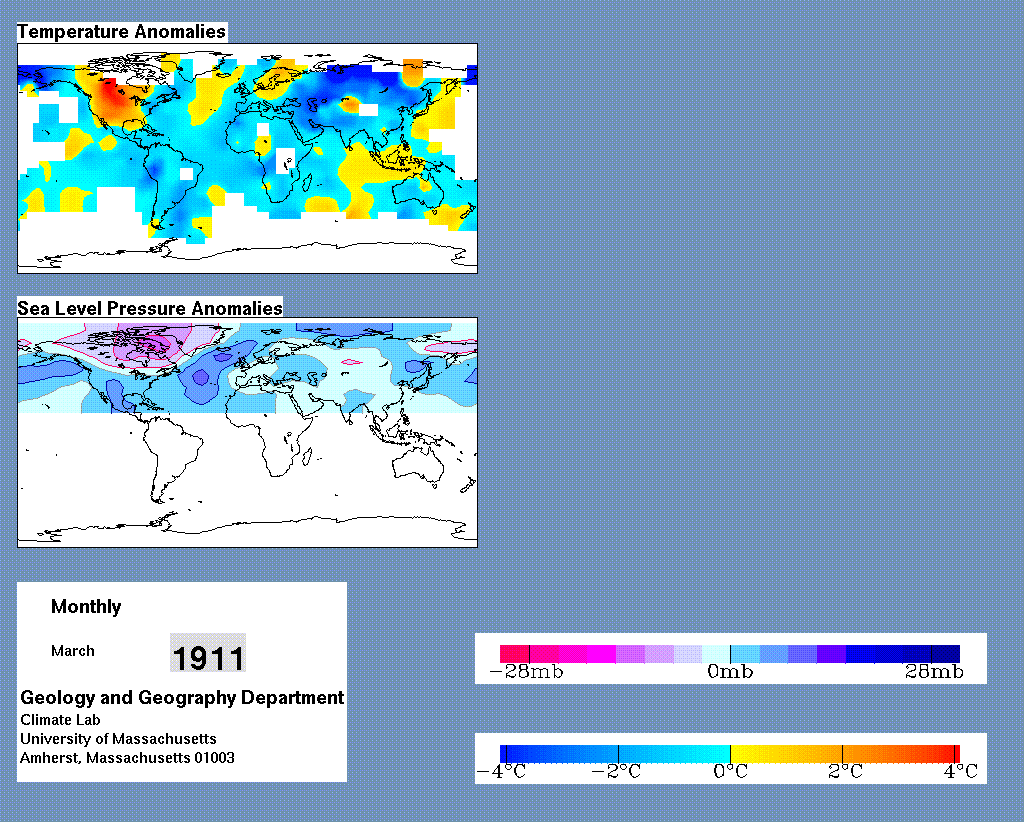Click the Sea Level Pressure Anomalies heading
Screen dimensions: 1024x822
point(150,308)
